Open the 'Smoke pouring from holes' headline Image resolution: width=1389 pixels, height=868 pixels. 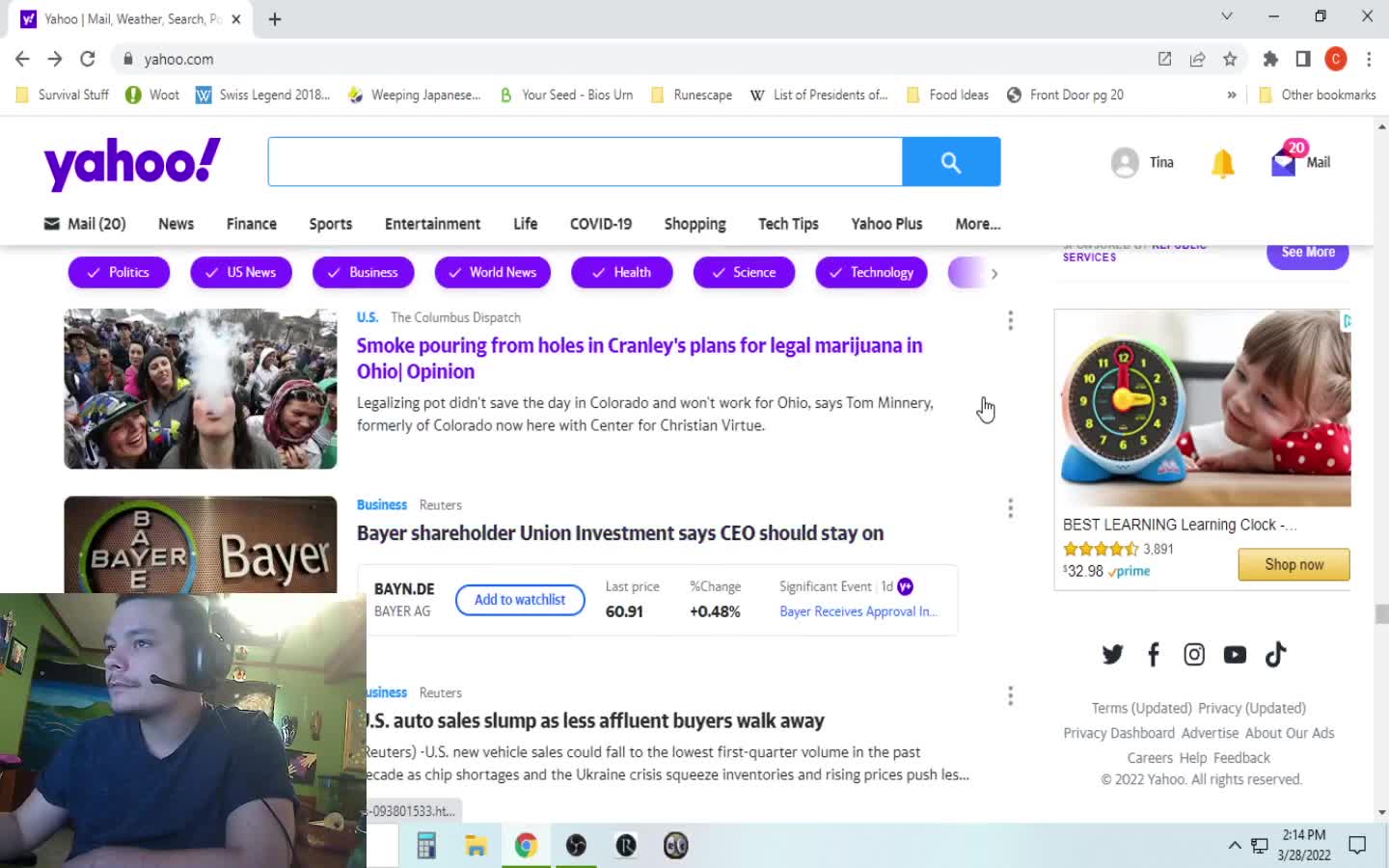(640, 359)
